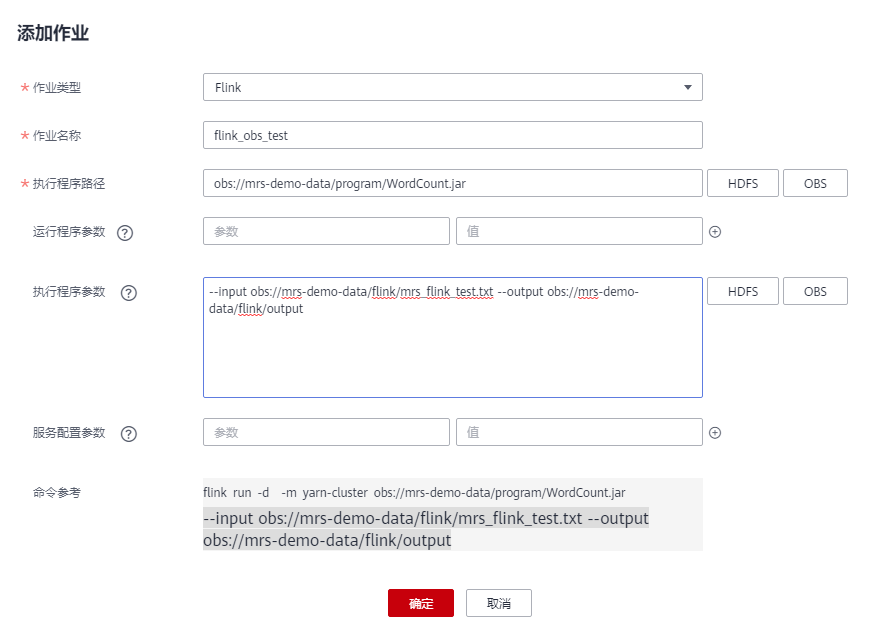Cancel the dialog with 取消
Screen dimensions: 889x638
point(498,603)
